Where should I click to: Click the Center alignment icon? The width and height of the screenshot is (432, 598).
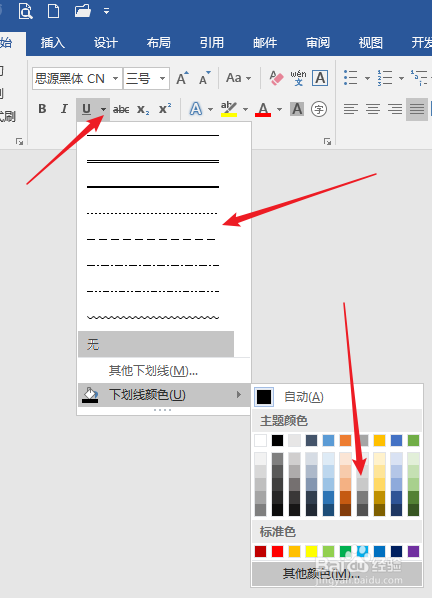tap(373, 109)
